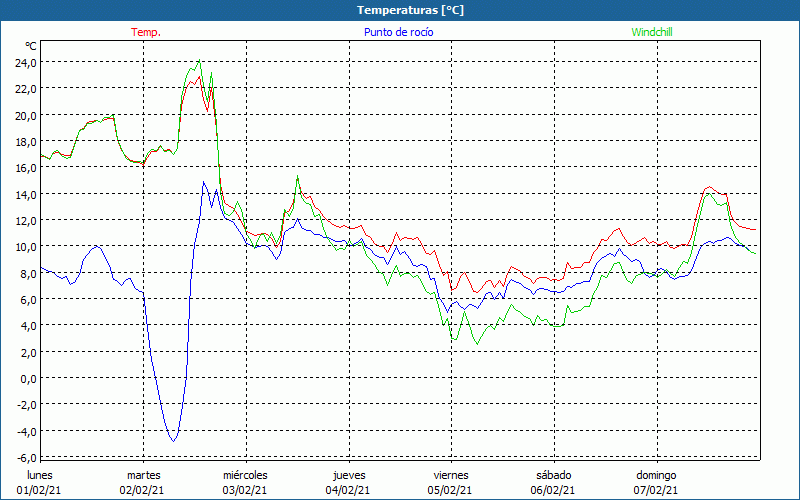Viewport: 800px width, 500px height.
Task: Click the -6,0 y-axis value
Action: 27,458
